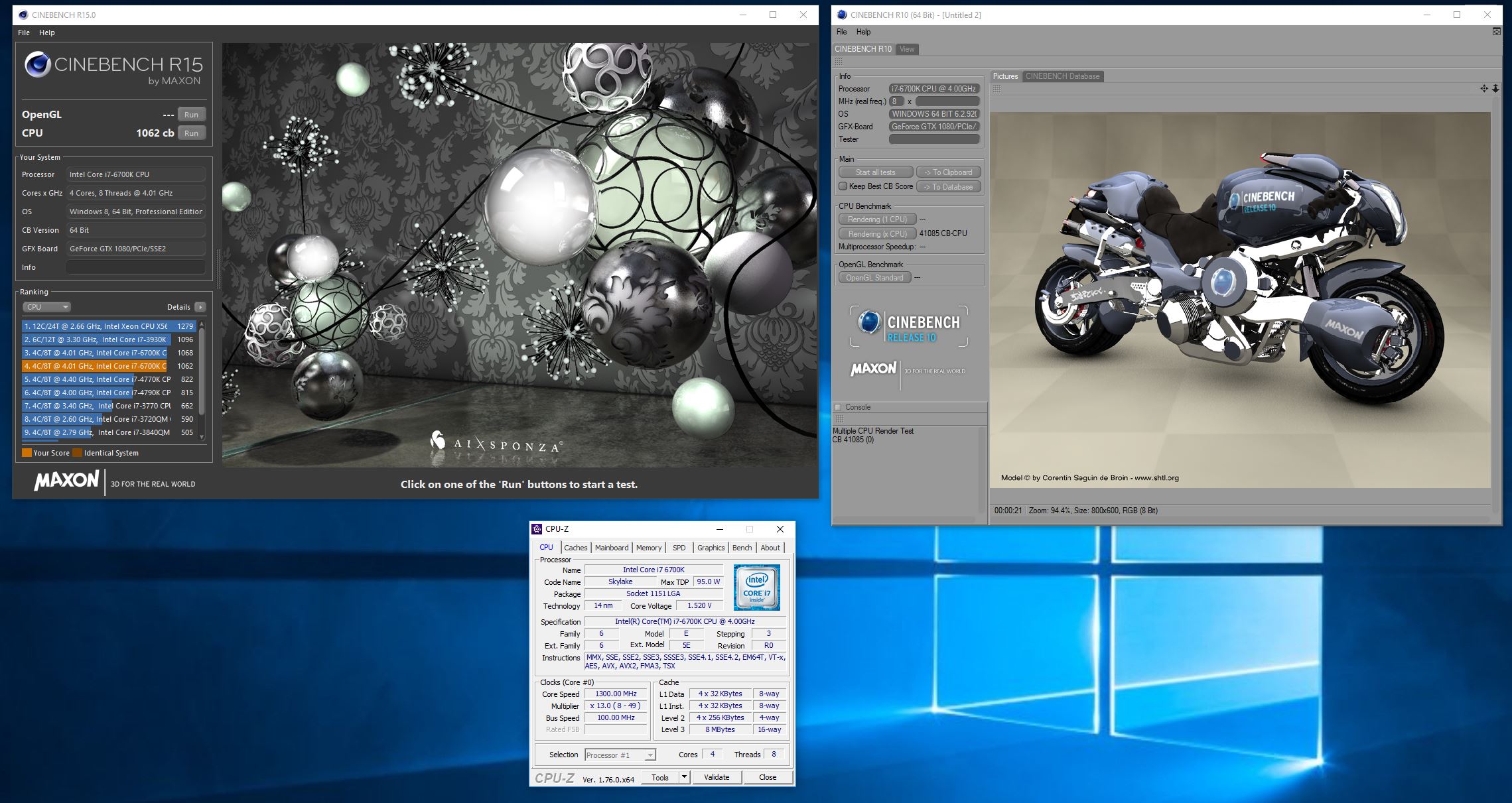Viewport: 1512px width, 803px height.
Task: Switch to the View tab in Cinebench R10
Action: (x=907, y=49)
